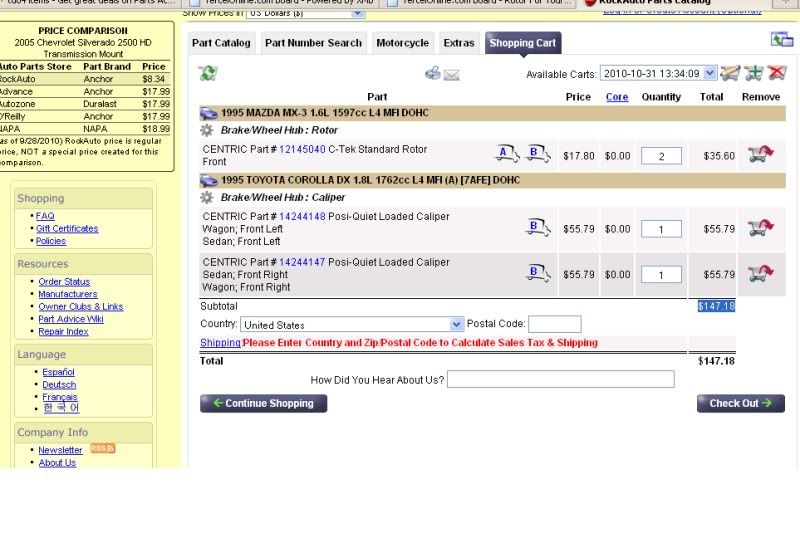Click the Check Out button
The width and height of the screenshot is (800, 548).
click(740, 403)
